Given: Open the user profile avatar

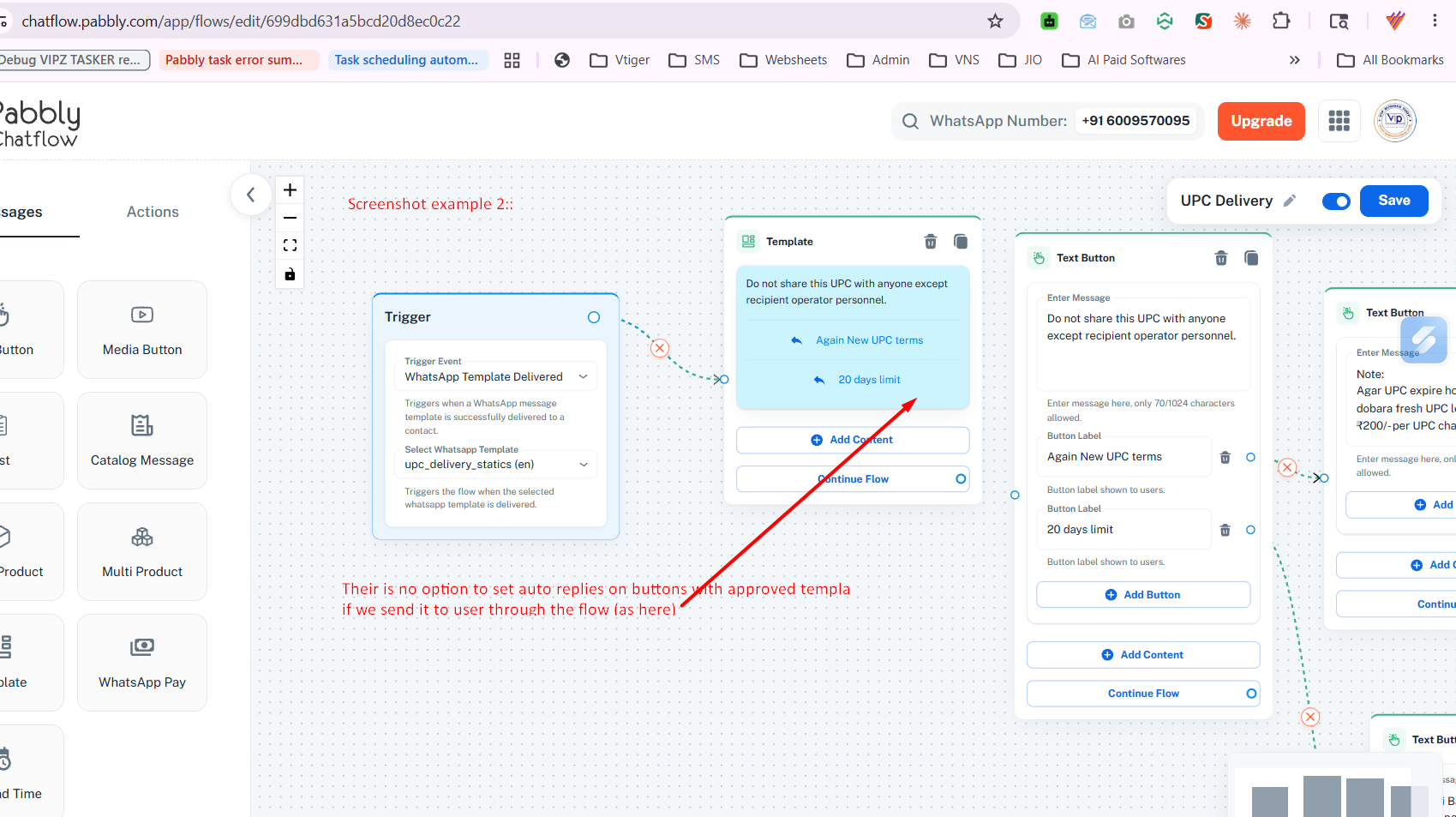Looking at the screenshot, I should pyautogui.click(x=1395, y=121).
